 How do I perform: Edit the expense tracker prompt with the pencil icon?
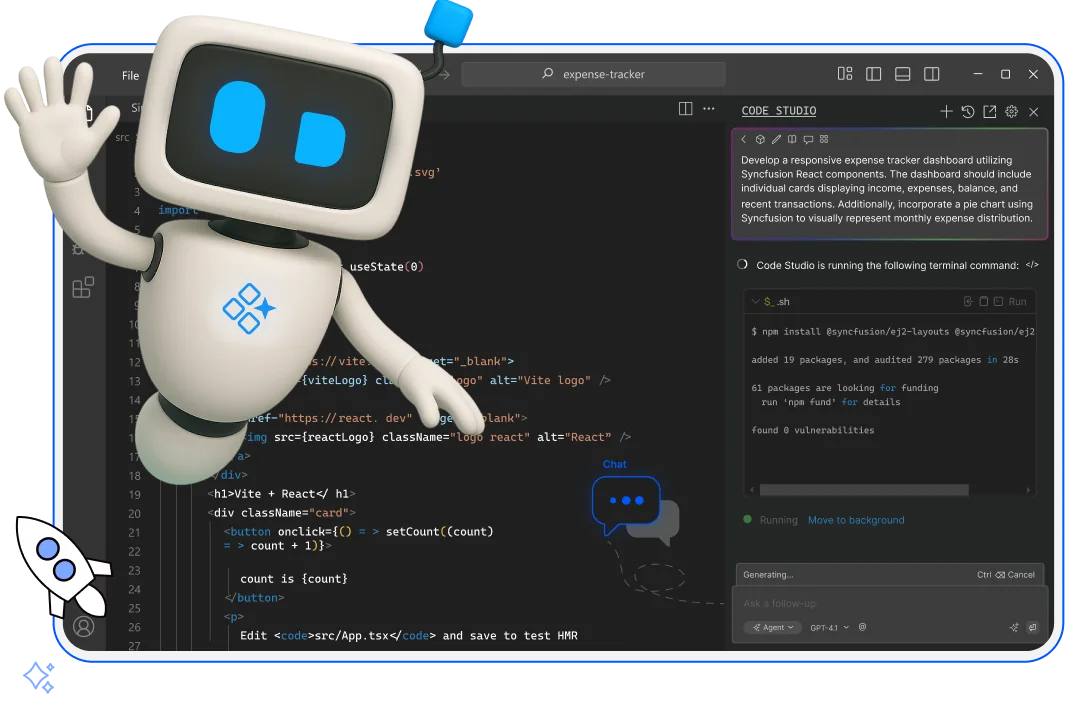[777, 139]
